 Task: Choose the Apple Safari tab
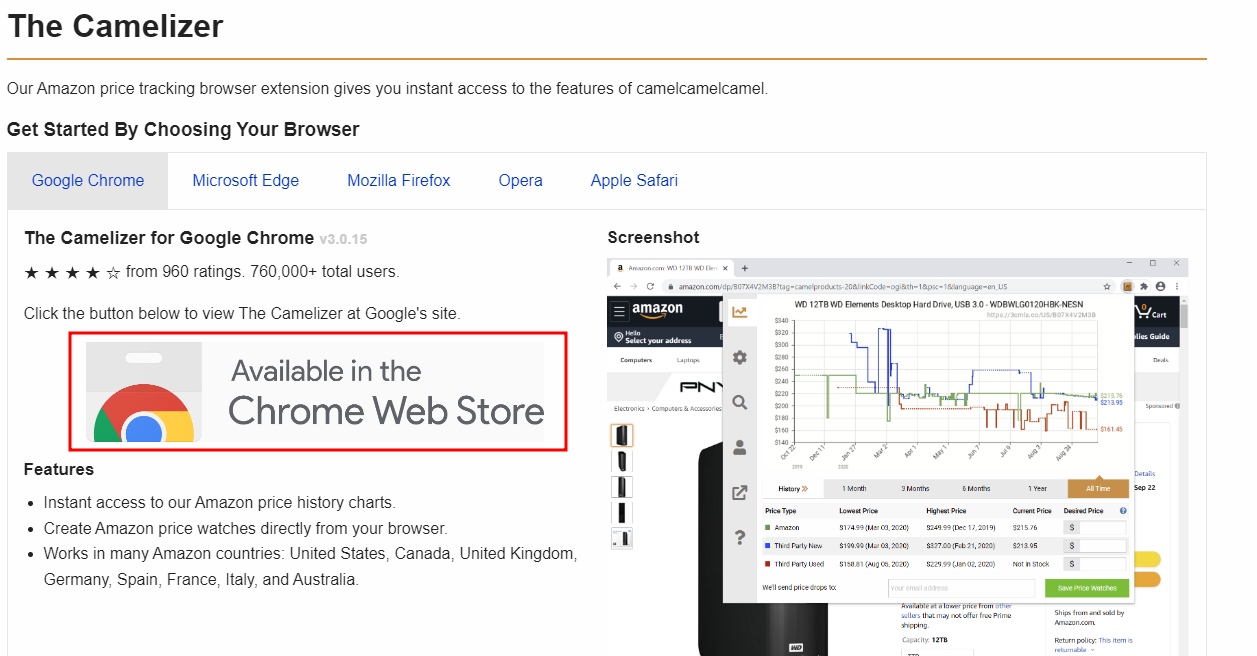point(634,181)
